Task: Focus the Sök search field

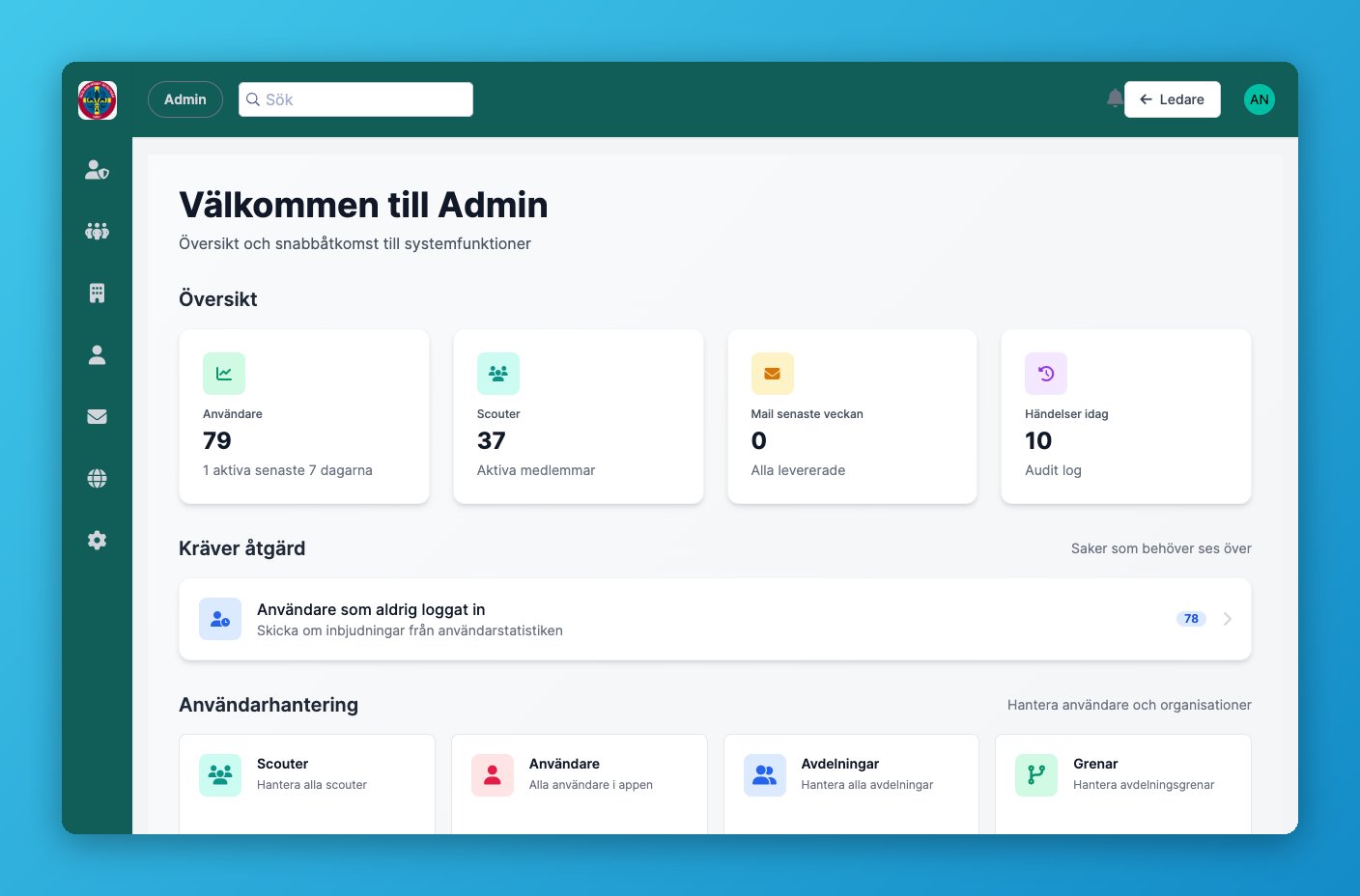Action: pyautogui.click(x=355, y=99)
